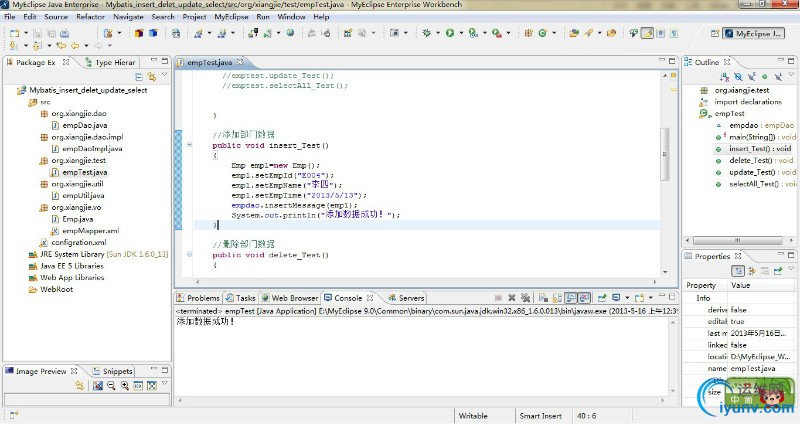Image resolution: width=800 pixels, height=424 pixels.
Task: Click the Remove Launch X icon in Console
Action: coord(512,297)
